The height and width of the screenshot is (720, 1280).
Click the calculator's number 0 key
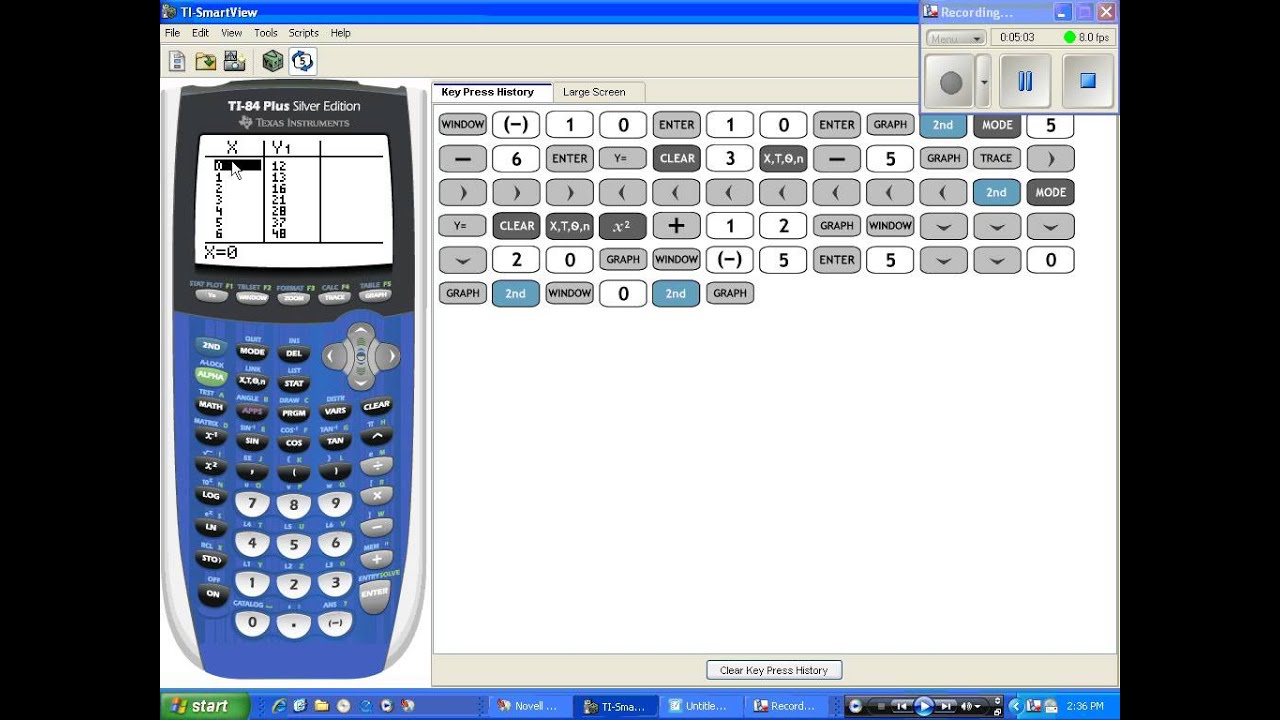[x=252, y=622]
